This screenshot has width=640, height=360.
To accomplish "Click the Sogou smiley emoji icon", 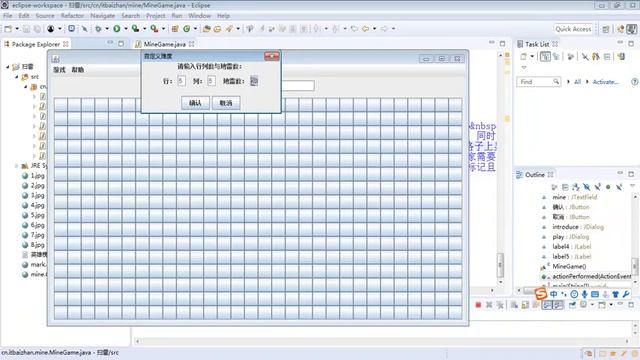I will [x=574, y=294].
